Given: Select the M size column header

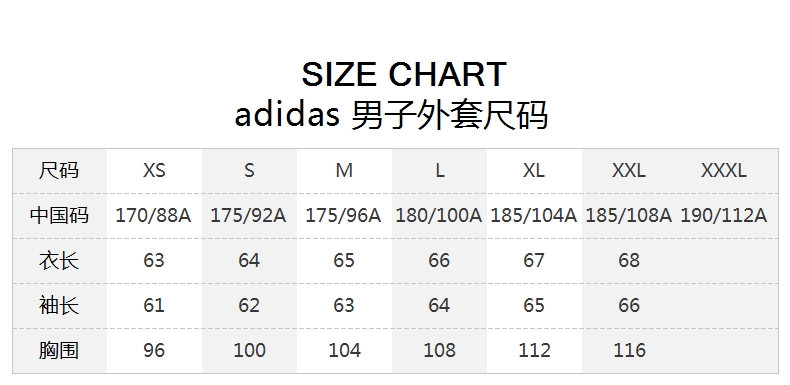Looking at the screenshot, I should tap(344, 171).
